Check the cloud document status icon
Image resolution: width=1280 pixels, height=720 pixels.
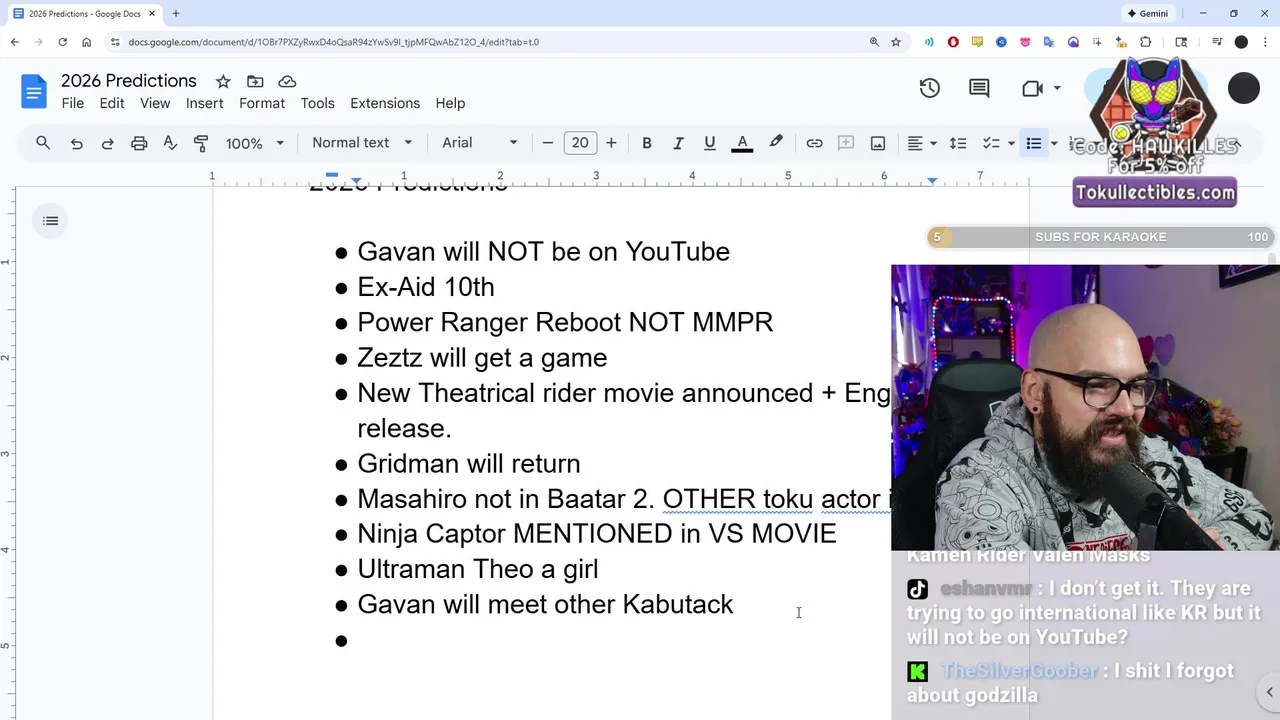point(287,81)
